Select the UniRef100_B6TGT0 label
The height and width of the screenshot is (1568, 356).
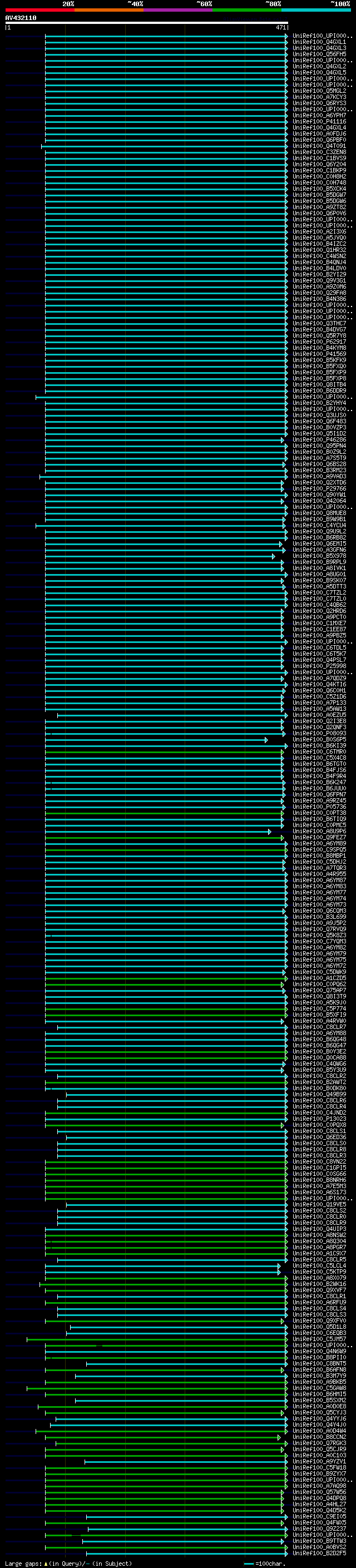point(319,764)
